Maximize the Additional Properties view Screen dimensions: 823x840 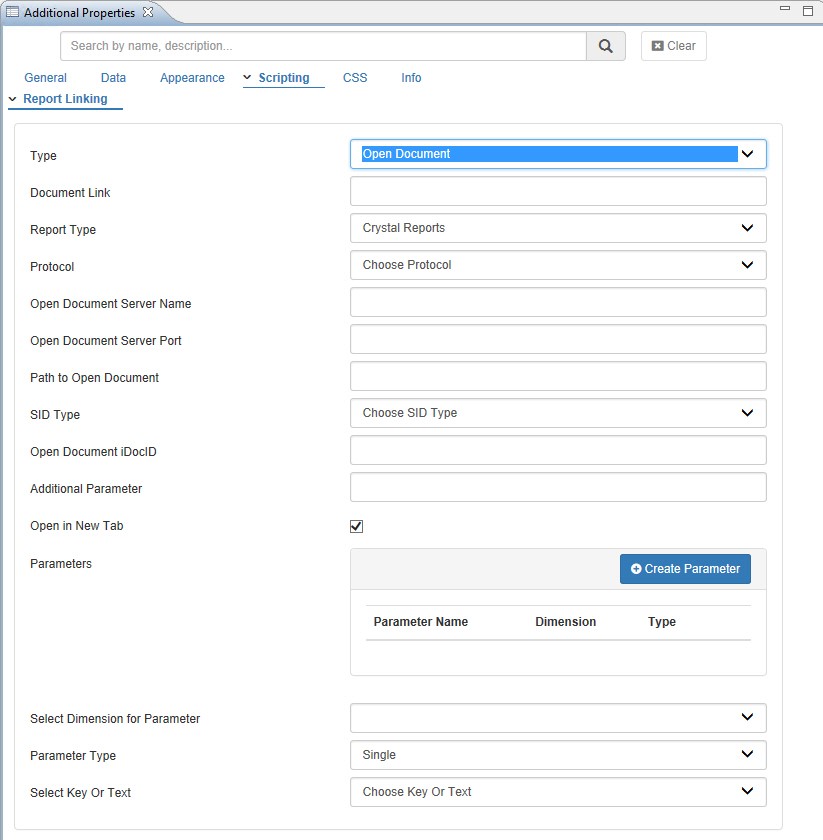[807, 11]
